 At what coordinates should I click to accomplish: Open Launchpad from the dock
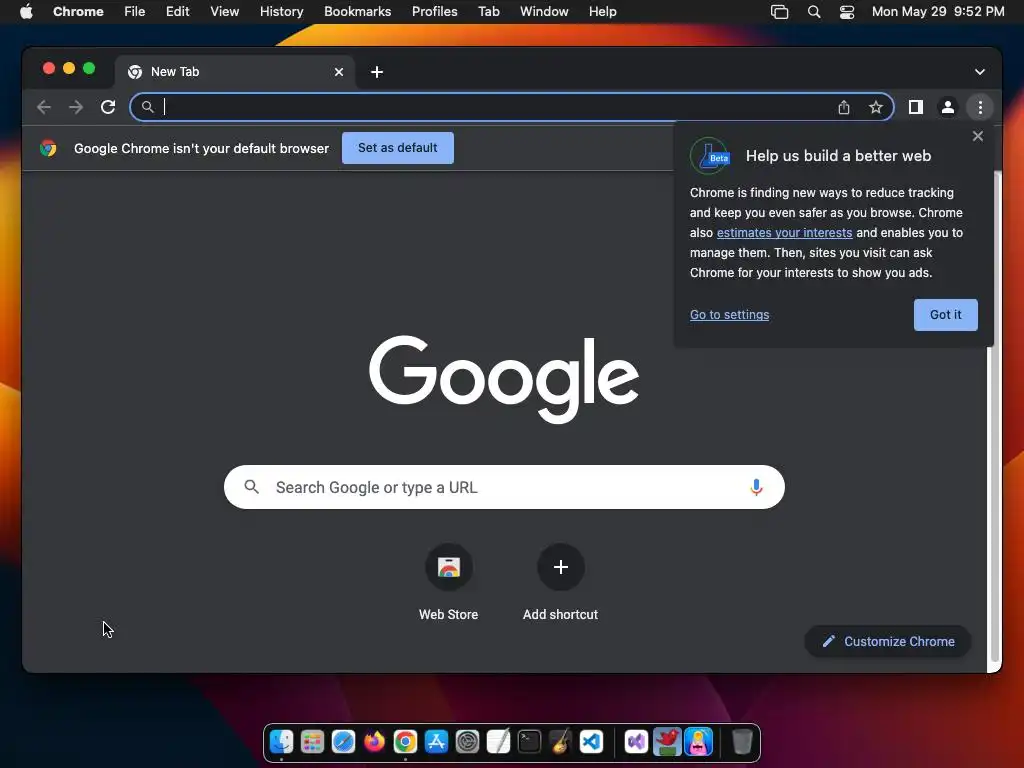point(312,742)
